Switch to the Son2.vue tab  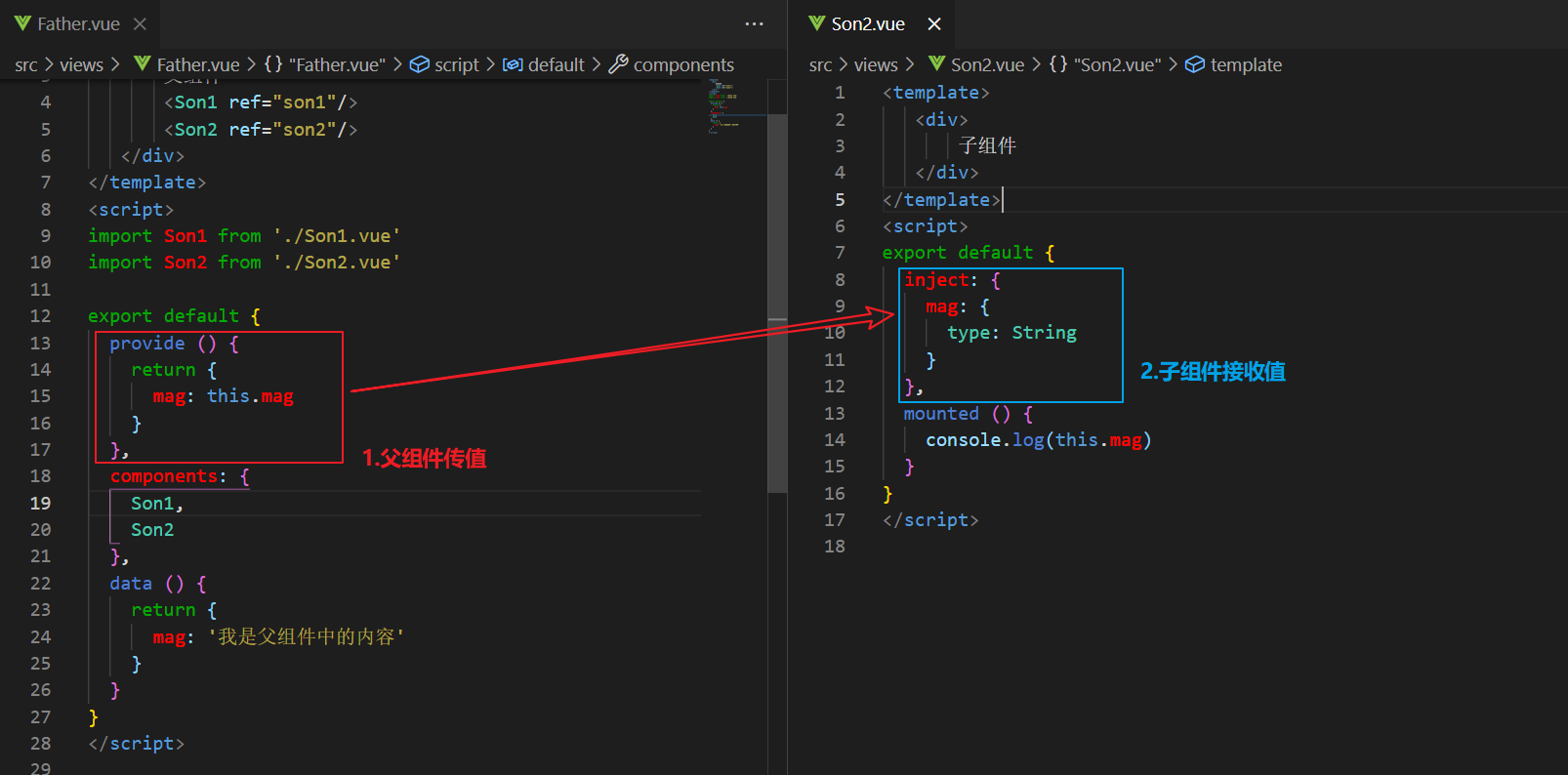868,23
